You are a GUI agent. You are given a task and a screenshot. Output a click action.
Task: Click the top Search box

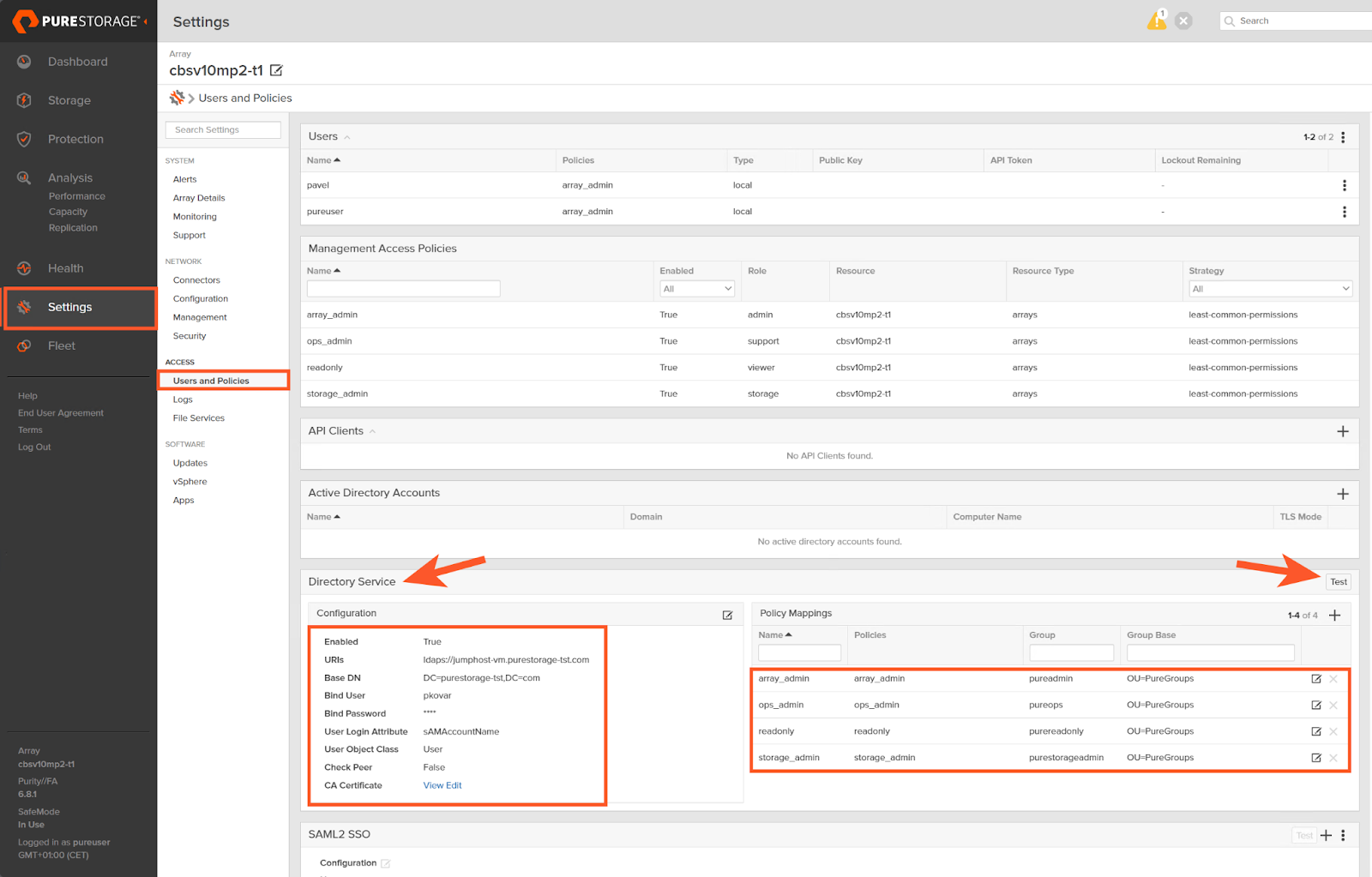point(1295,21)
